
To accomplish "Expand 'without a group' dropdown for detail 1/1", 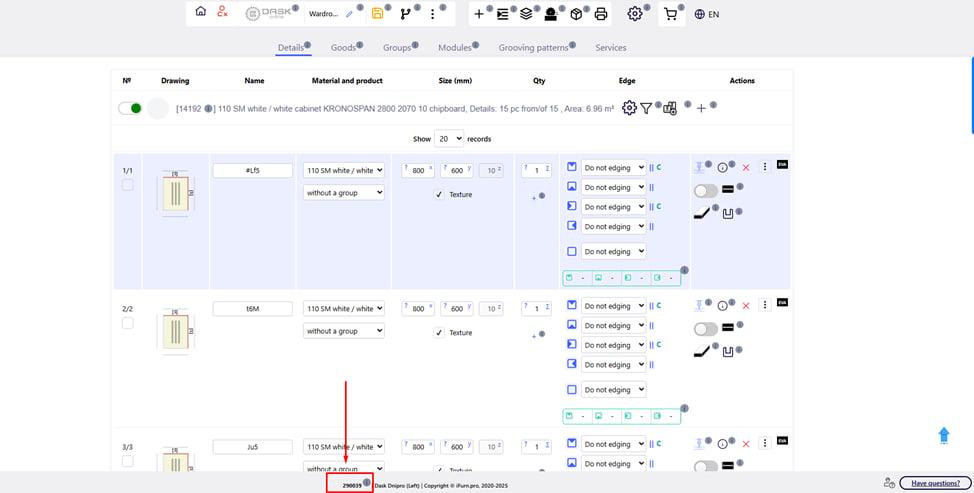I will (344, 193).
